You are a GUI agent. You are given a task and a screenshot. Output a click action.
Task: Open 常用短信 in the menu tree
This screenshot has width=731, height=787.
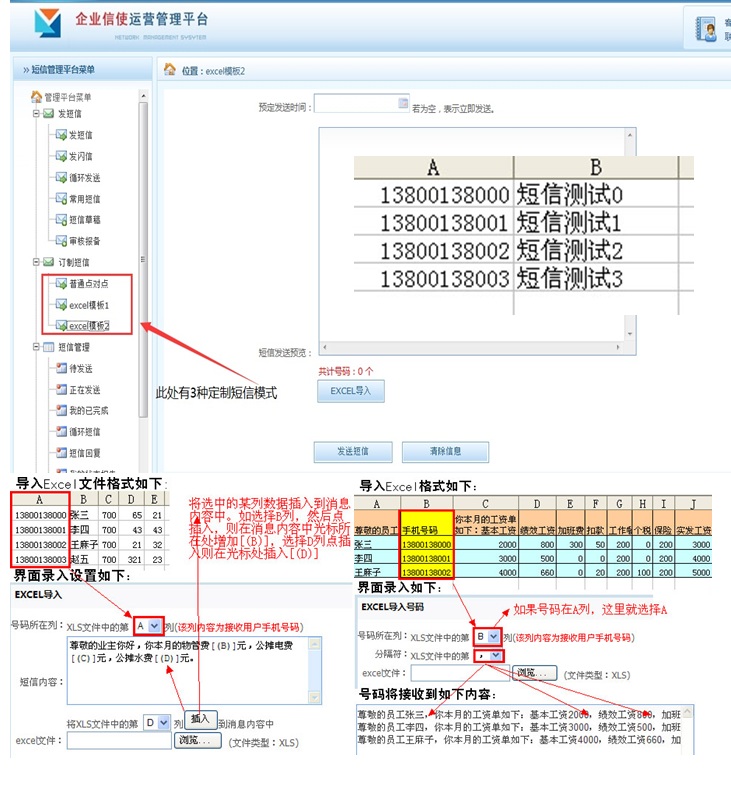(84, 199)
